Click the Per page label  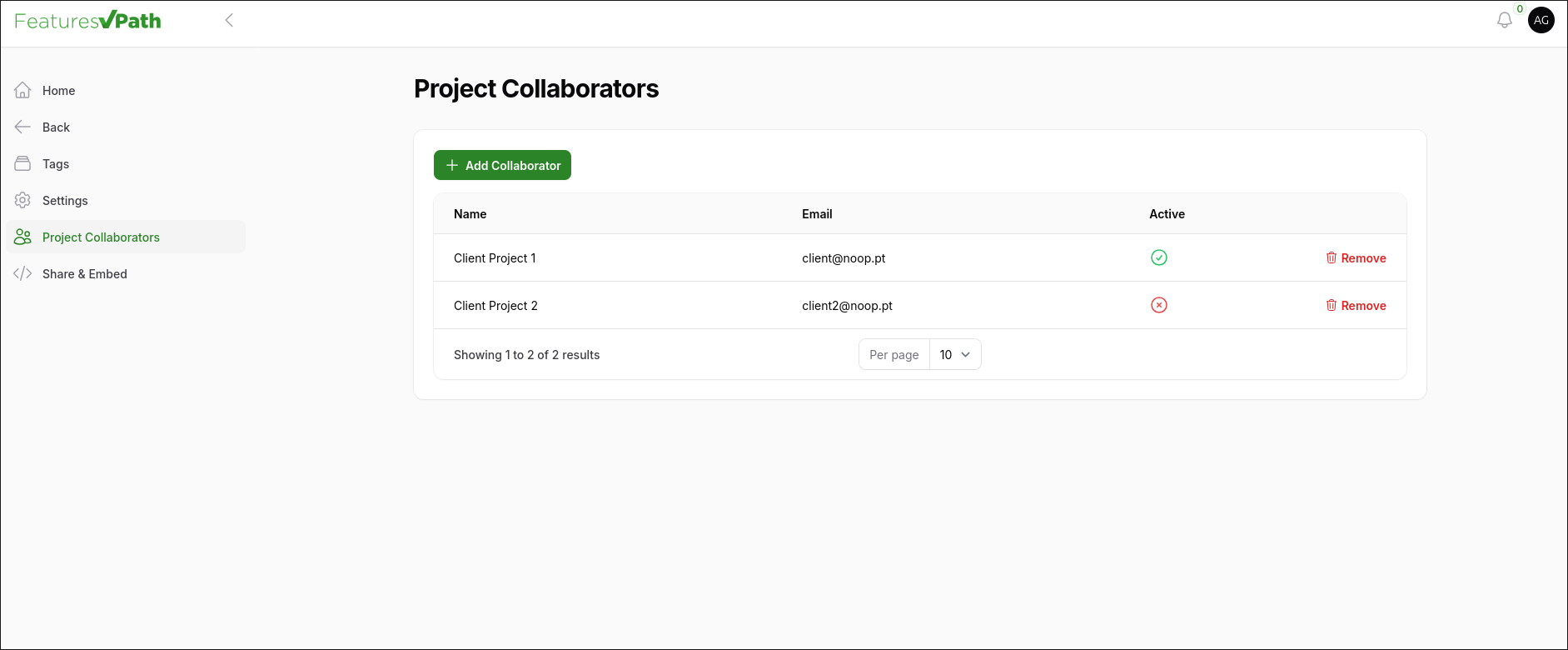(894, 355)
